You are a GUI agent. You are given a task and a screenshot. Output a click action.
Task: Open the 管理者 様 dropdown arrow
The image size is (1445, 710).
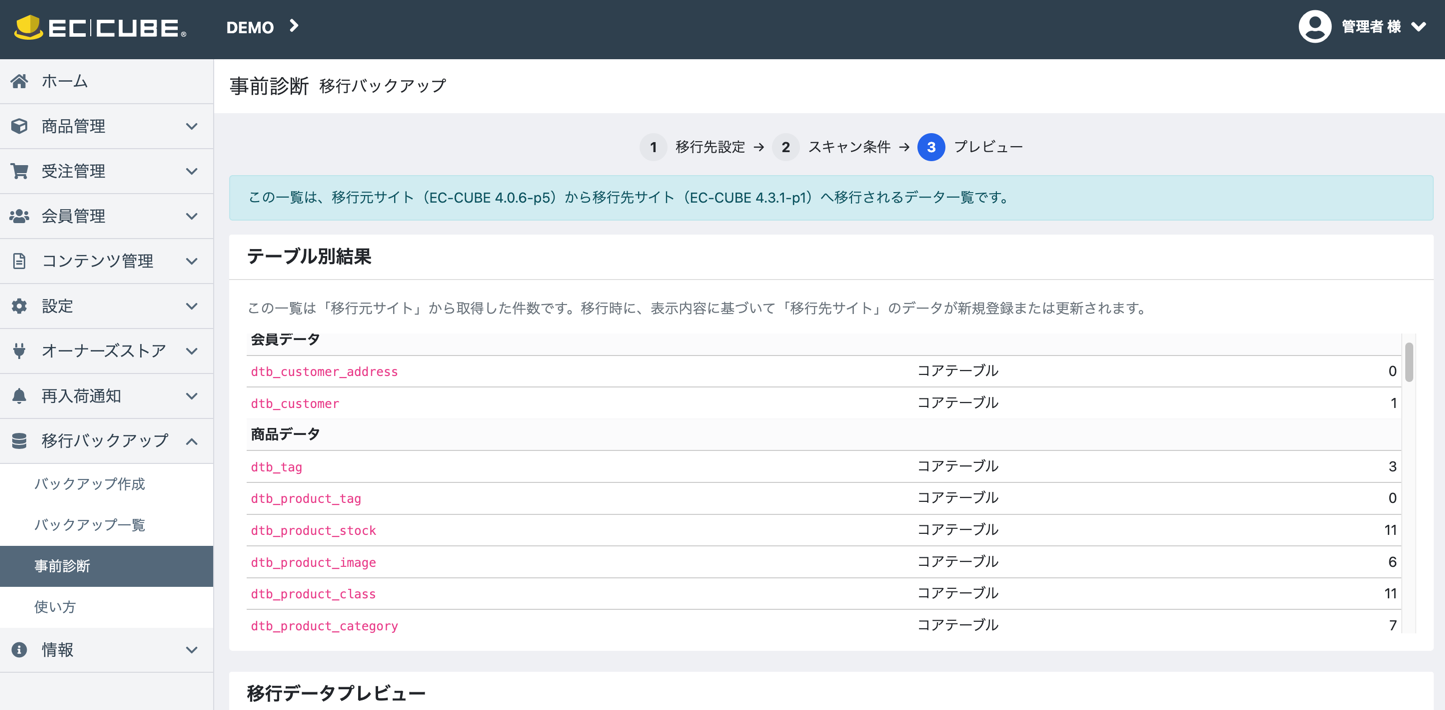point(1418,27)
